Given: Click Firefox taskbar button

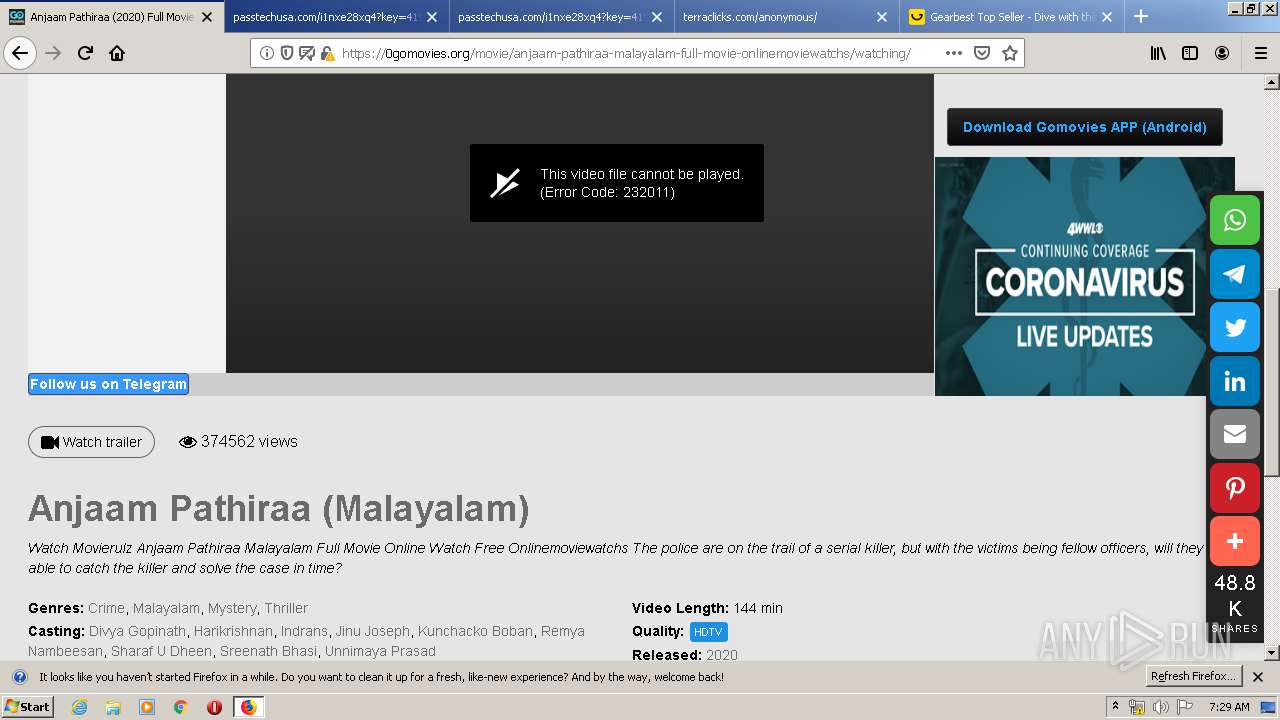Looking at the screenshot, I should click(x=248, y=707).
